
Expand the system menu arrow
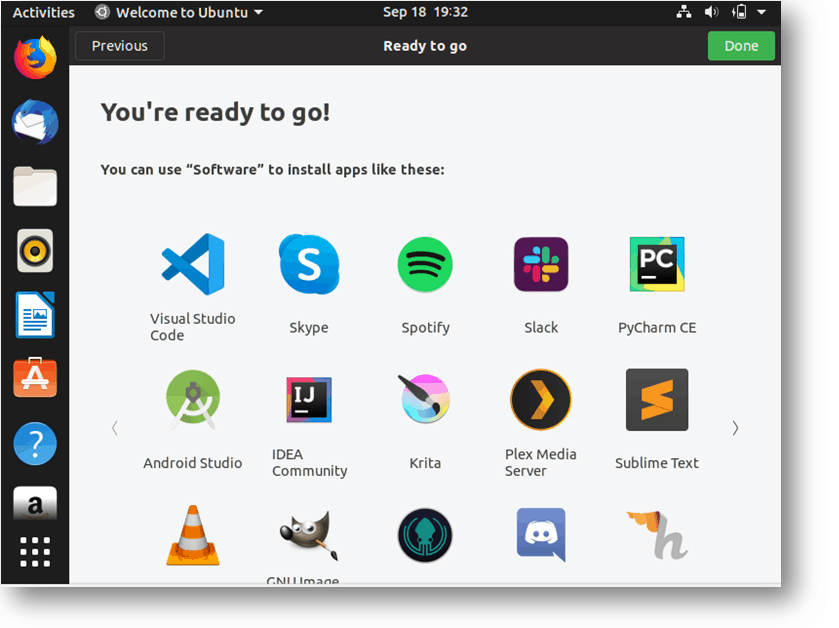coord(761,12)
